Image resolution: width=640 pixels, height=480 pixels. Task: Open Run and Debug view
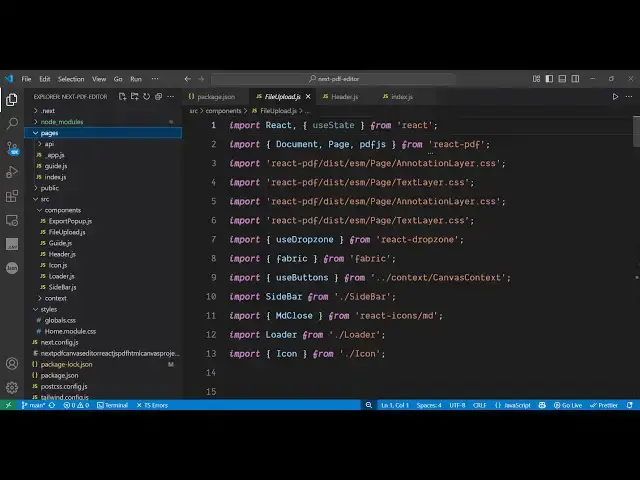12,172
